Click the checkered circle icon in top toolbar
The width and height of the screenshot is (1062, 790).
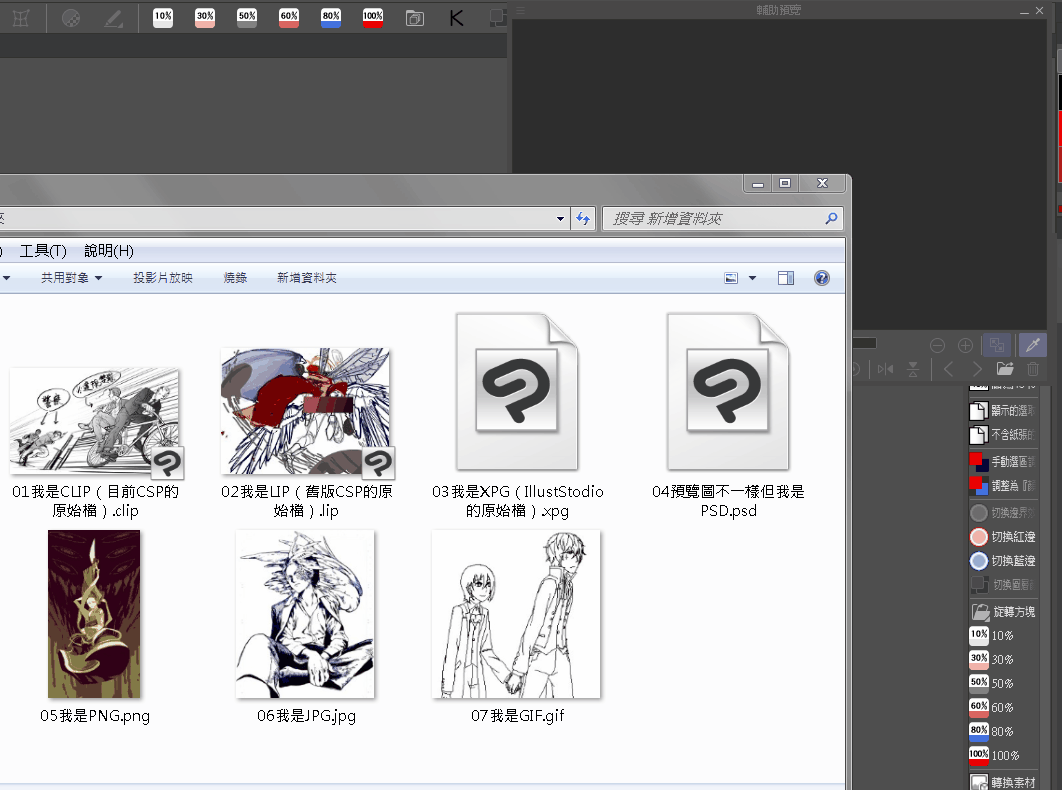[x=71, y=18]
